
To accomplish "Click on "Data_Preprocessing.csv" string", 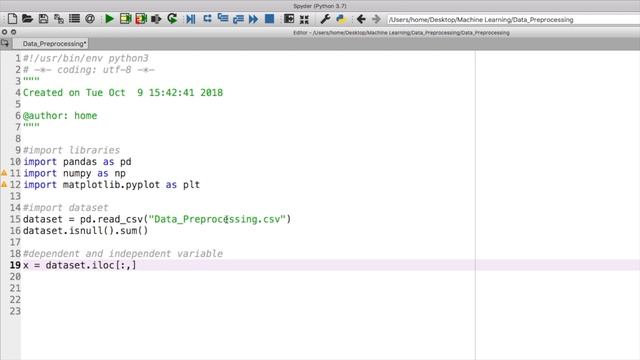I will point(217,219).
